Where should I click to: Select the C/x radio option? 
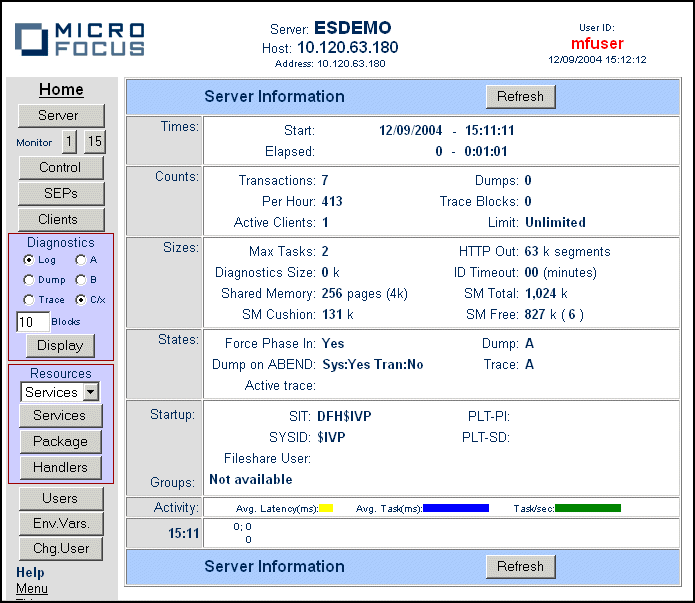click(80, 300)
